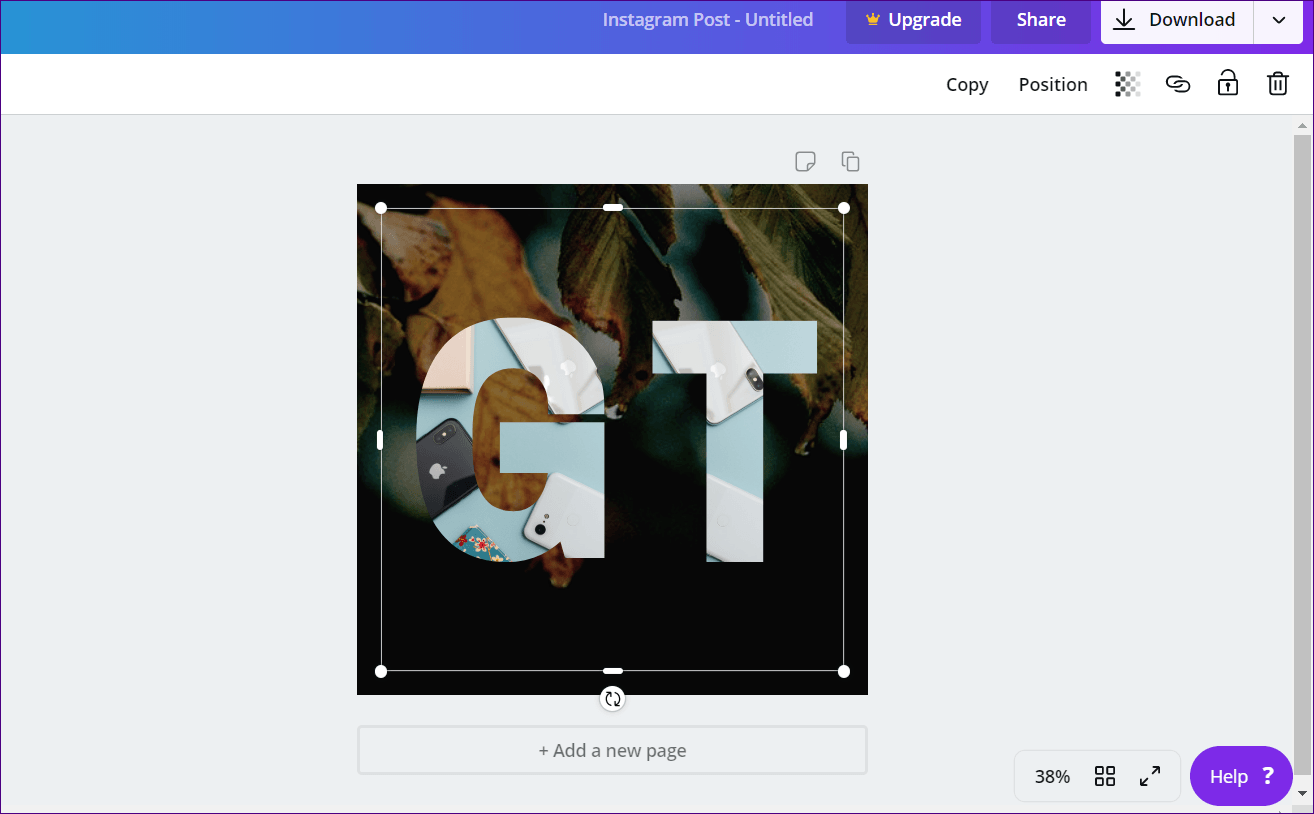The width and height of the screenshot is (1314, 814).
Task: Click the right-middle edge handle
Action: tap(844, 440)
